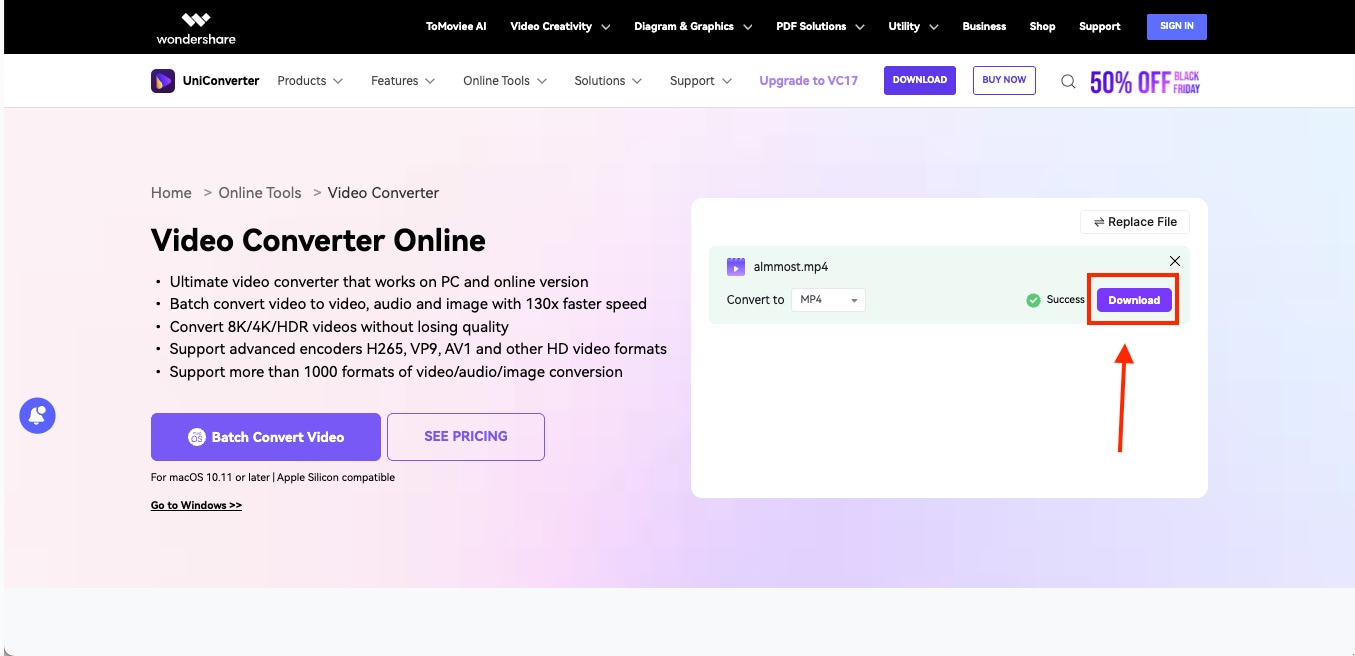This screenshot has height=656, width=1355.
Task: Click the 50% OFF Black Friday banner
Action: pos(1144,80)
